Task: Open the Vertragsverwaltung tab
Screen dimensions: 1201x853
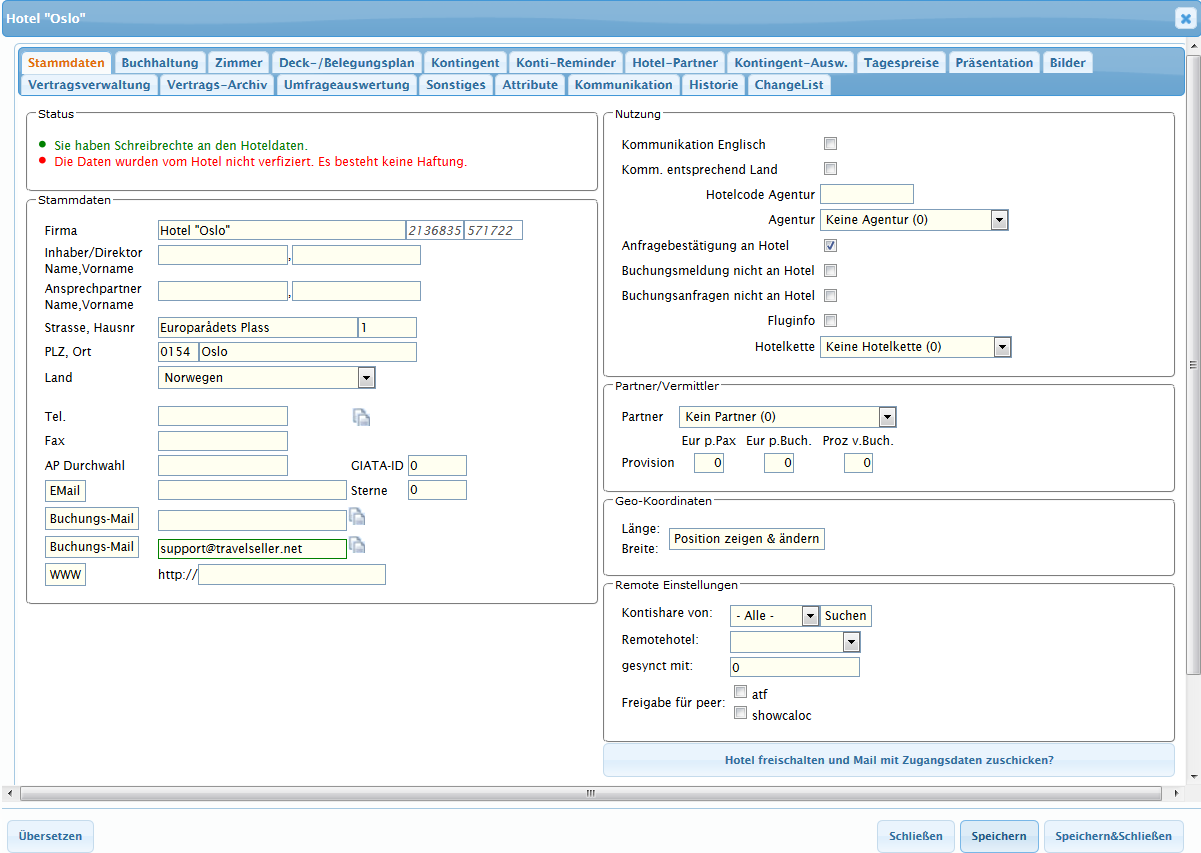Action: (89, 85)
